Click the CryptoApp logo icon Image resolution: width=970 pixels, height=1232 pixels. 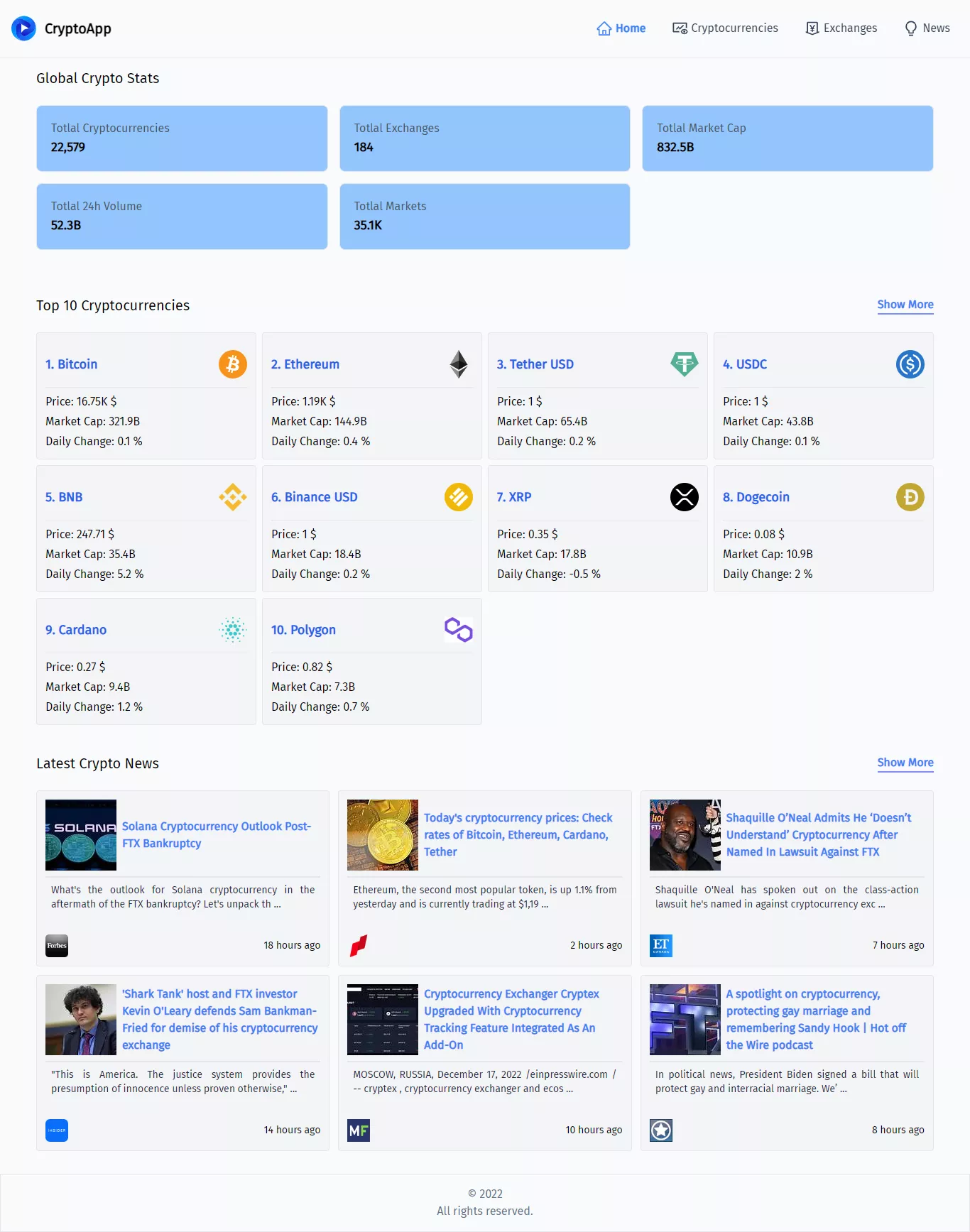coord(23,28)
